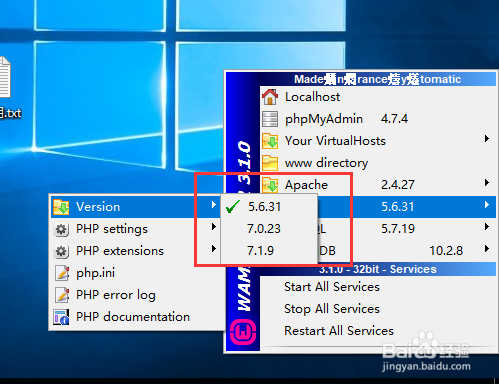Expand the PHP settings submenu arrow

click(214, 227)
